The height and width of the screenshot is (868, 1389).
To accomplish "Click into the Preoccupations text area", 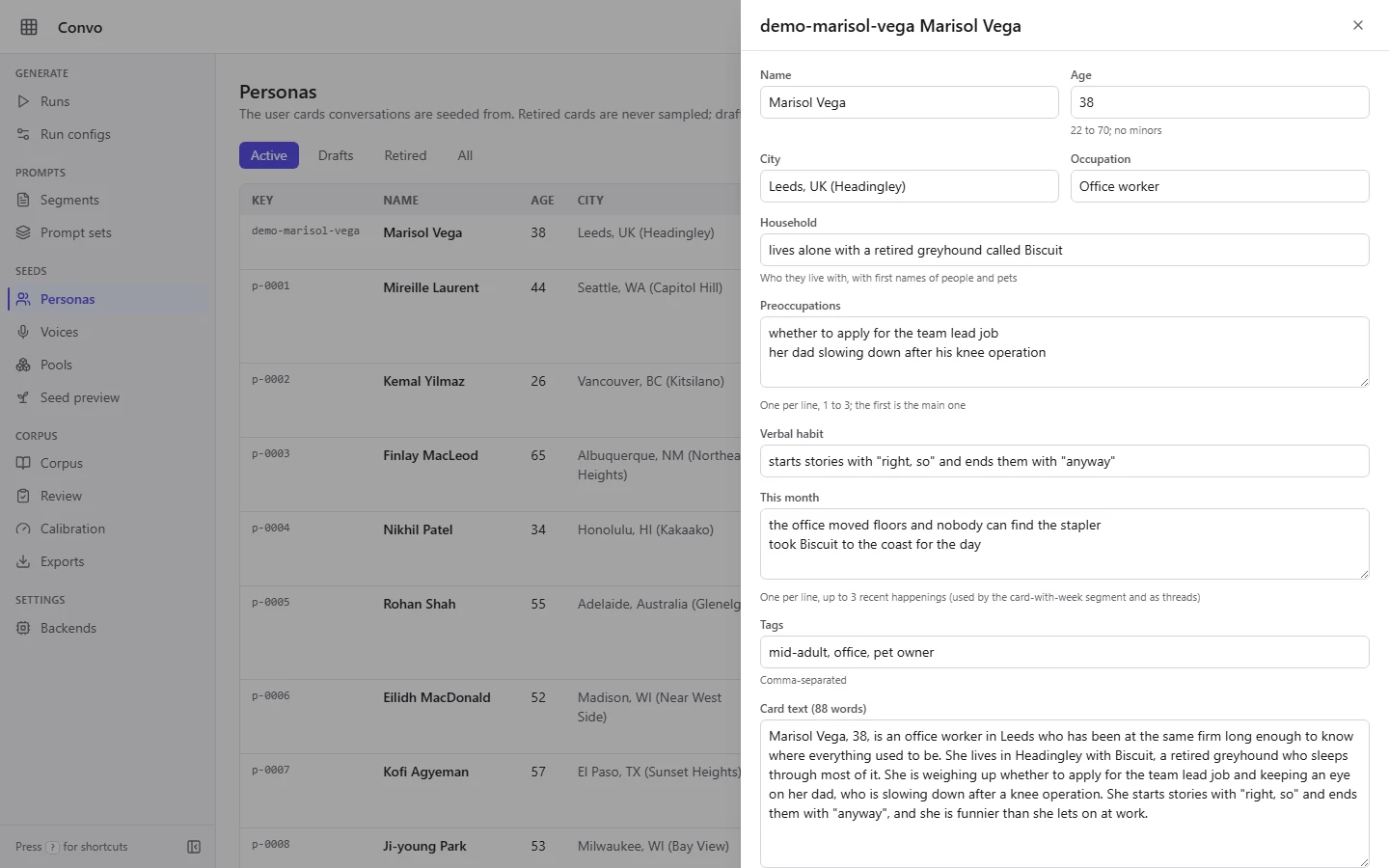I will [1064, 352].
